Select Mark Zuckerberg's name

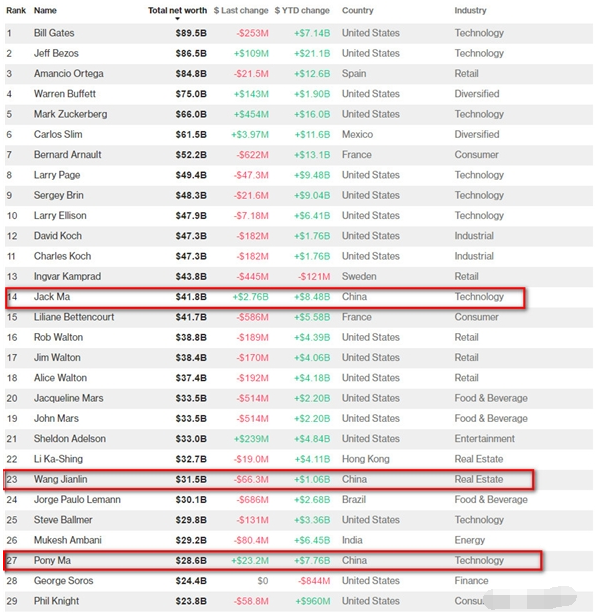click(x=70, y=114)
